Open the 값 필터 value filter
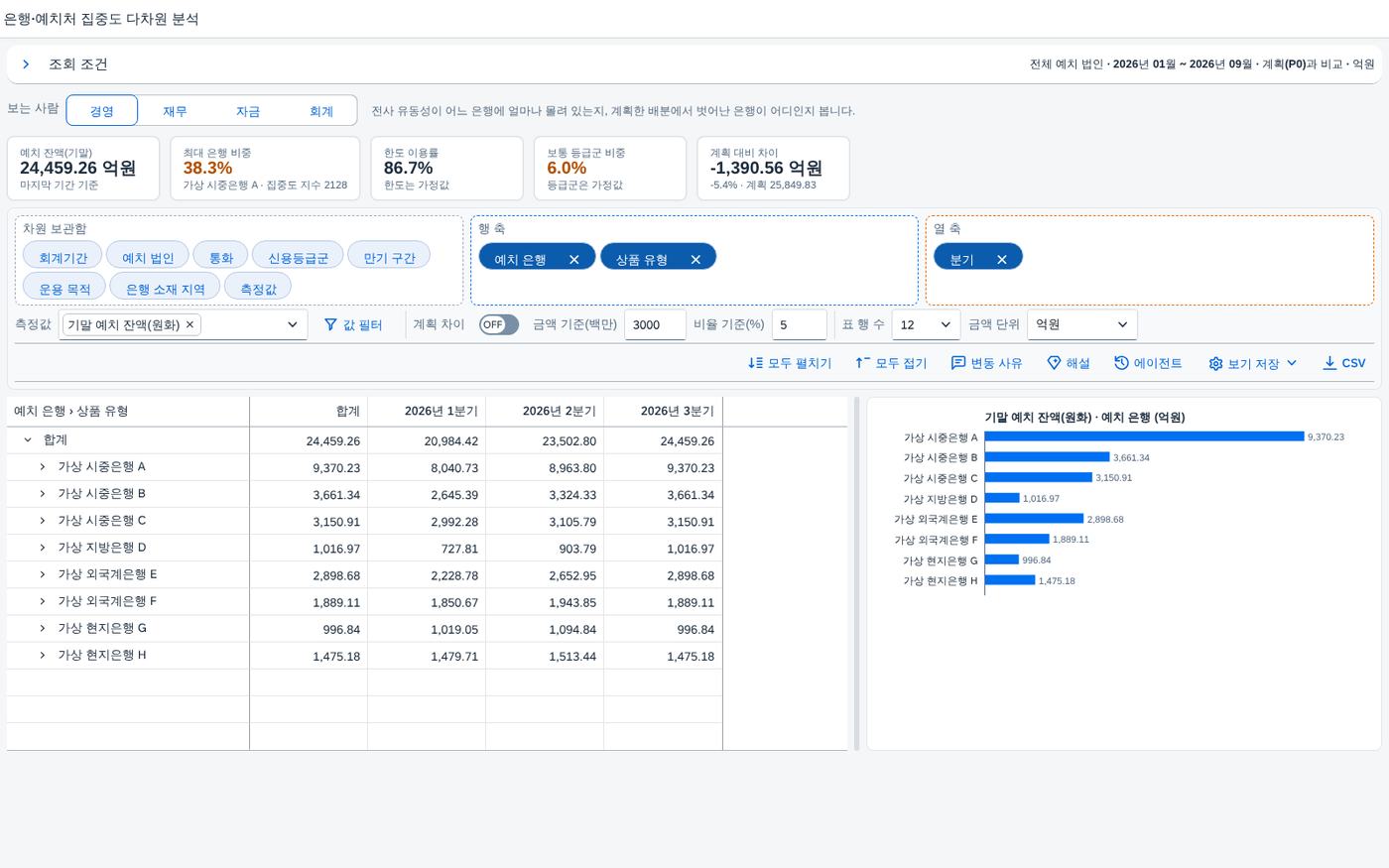The width and height of the screenshot is (1389, 868). [x=353, y=324]
